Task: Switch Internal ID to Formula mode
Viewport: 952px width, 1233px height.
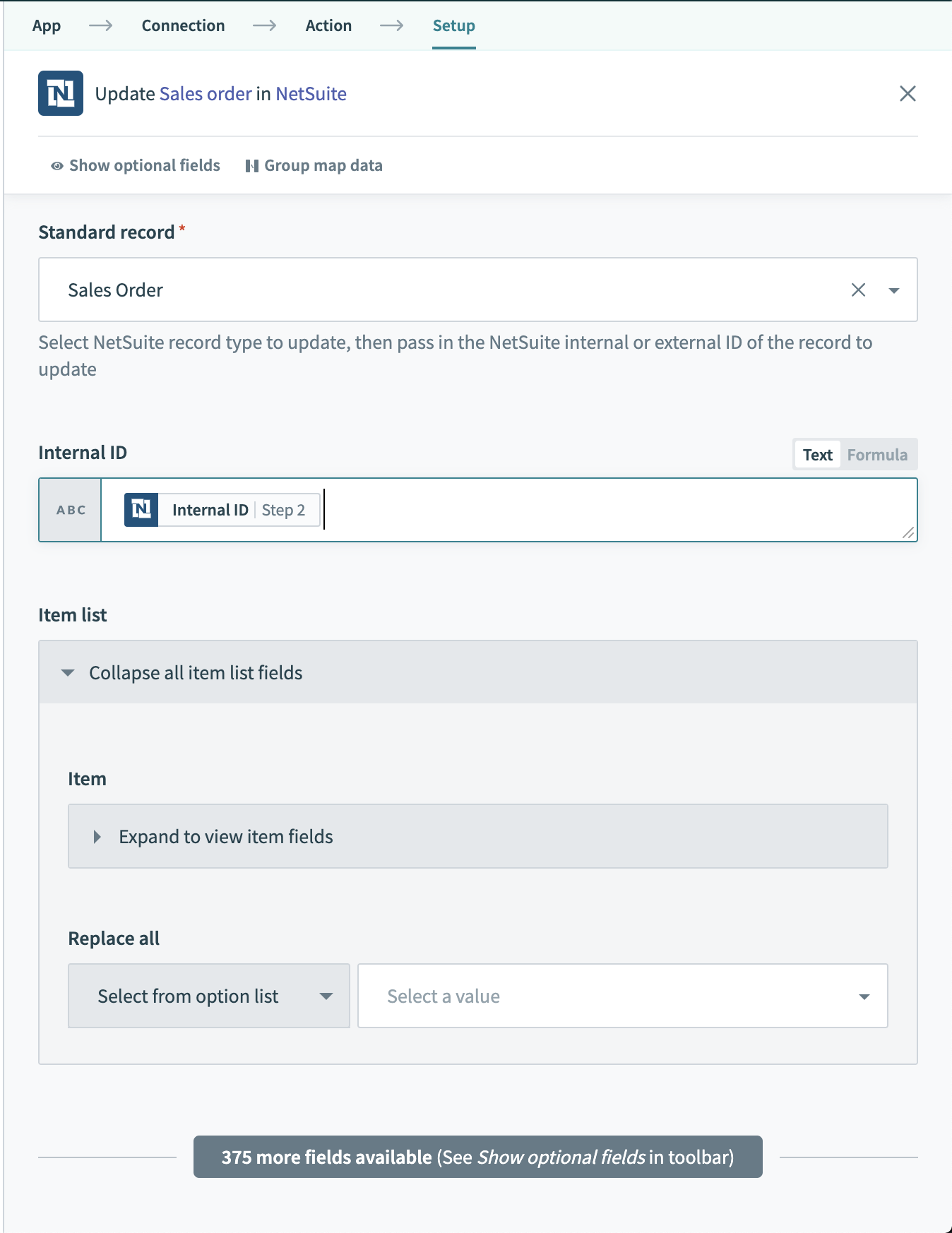Action: (876, 454)
